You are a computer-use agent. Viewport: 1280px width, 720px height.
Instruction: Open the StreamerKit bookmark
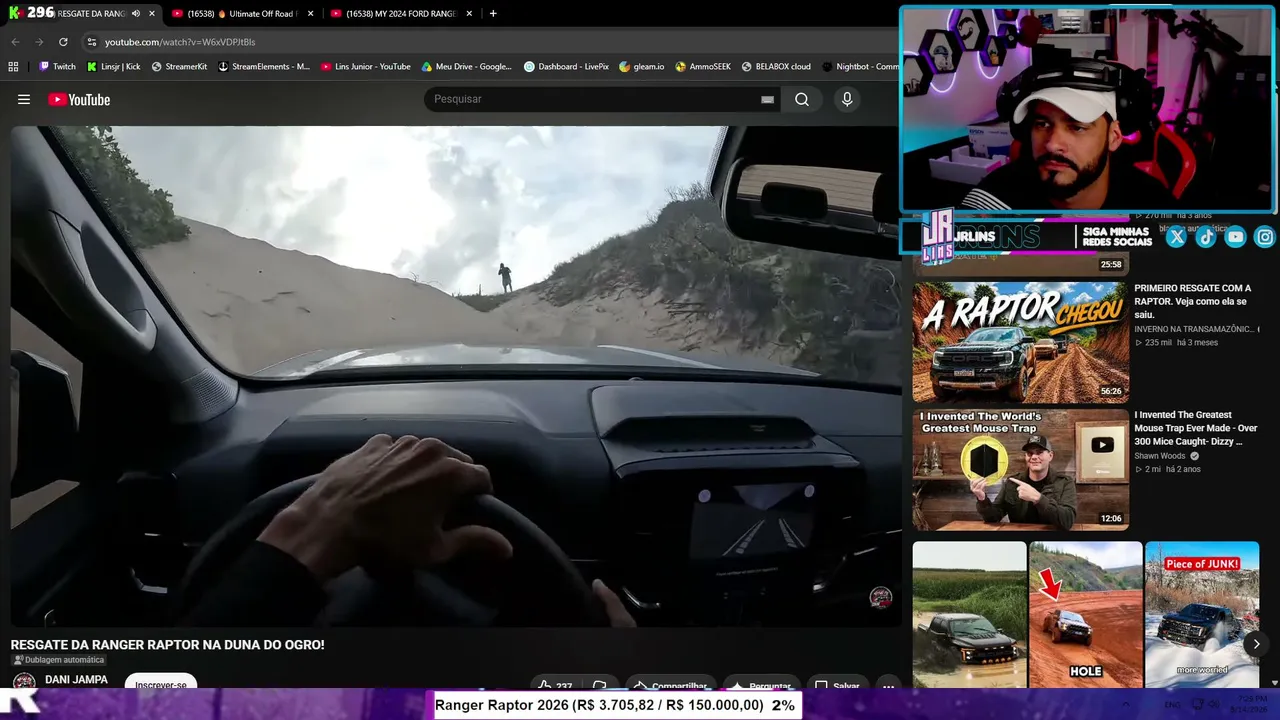point(179,67)
